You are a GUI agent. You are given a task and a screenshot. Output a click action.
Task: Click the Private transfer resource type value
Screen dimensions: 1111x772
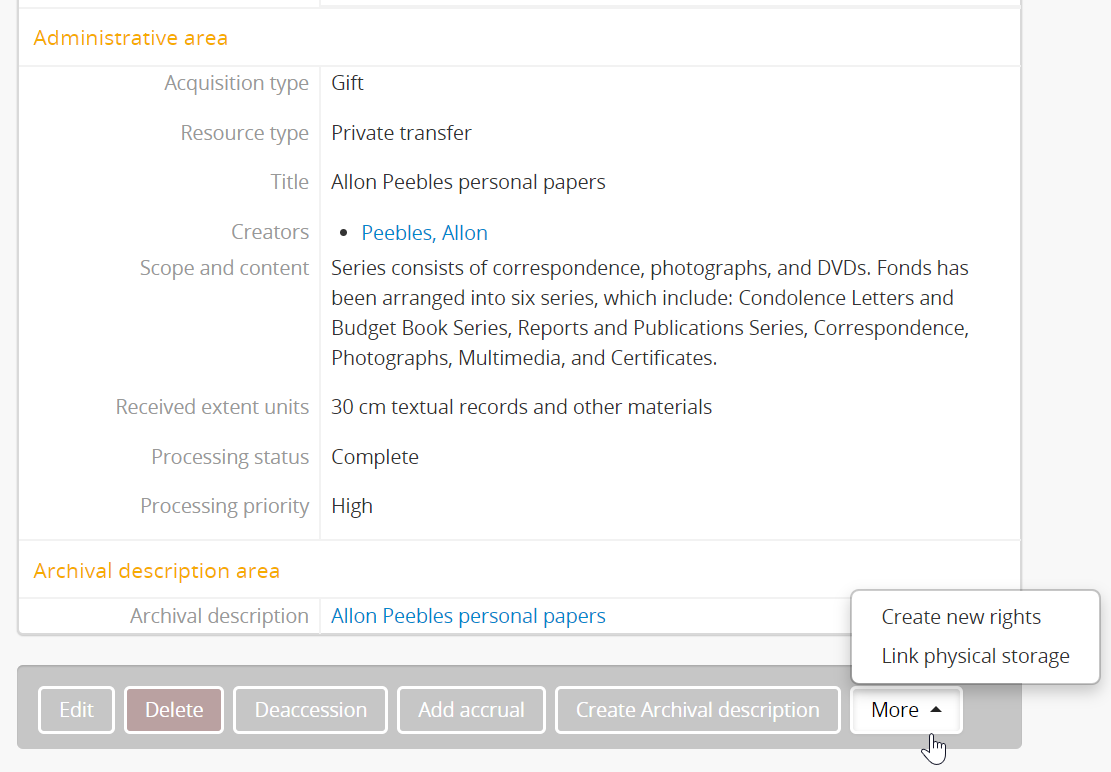pos(401,133)
